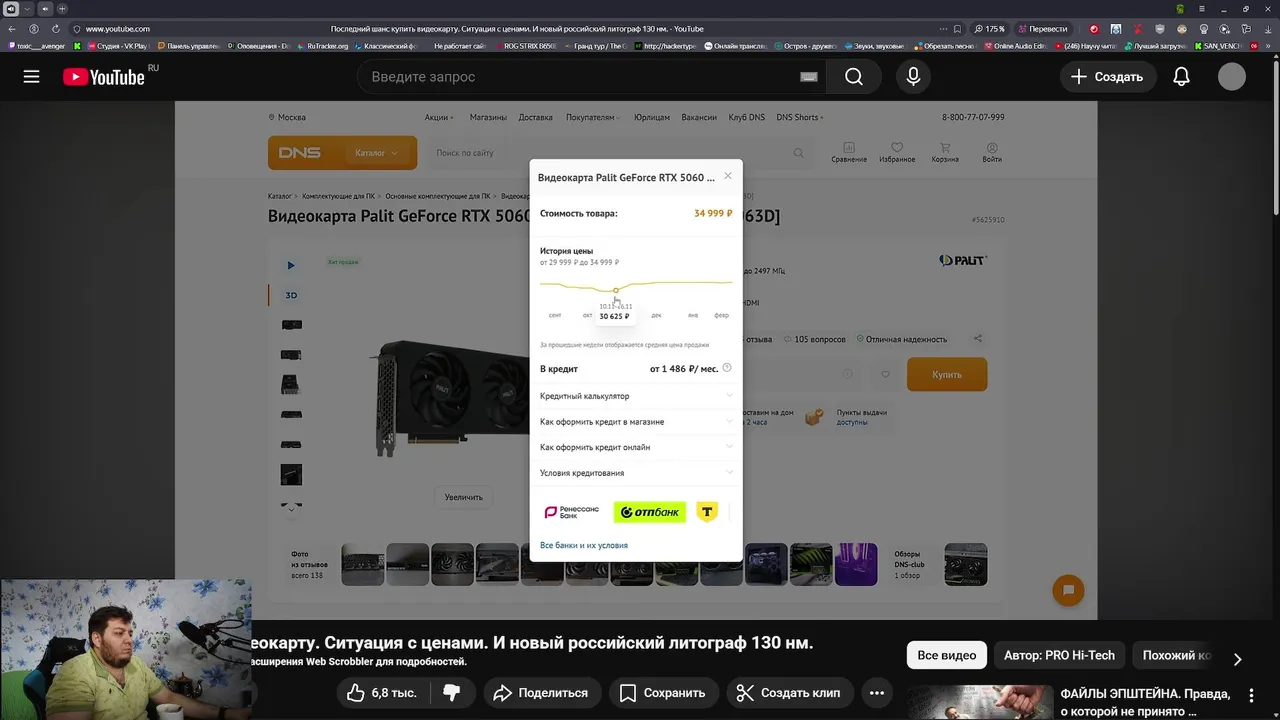Select the Автор: PRO Hi-Tech chip
1280x720 pixels.
click(1059, 655)
